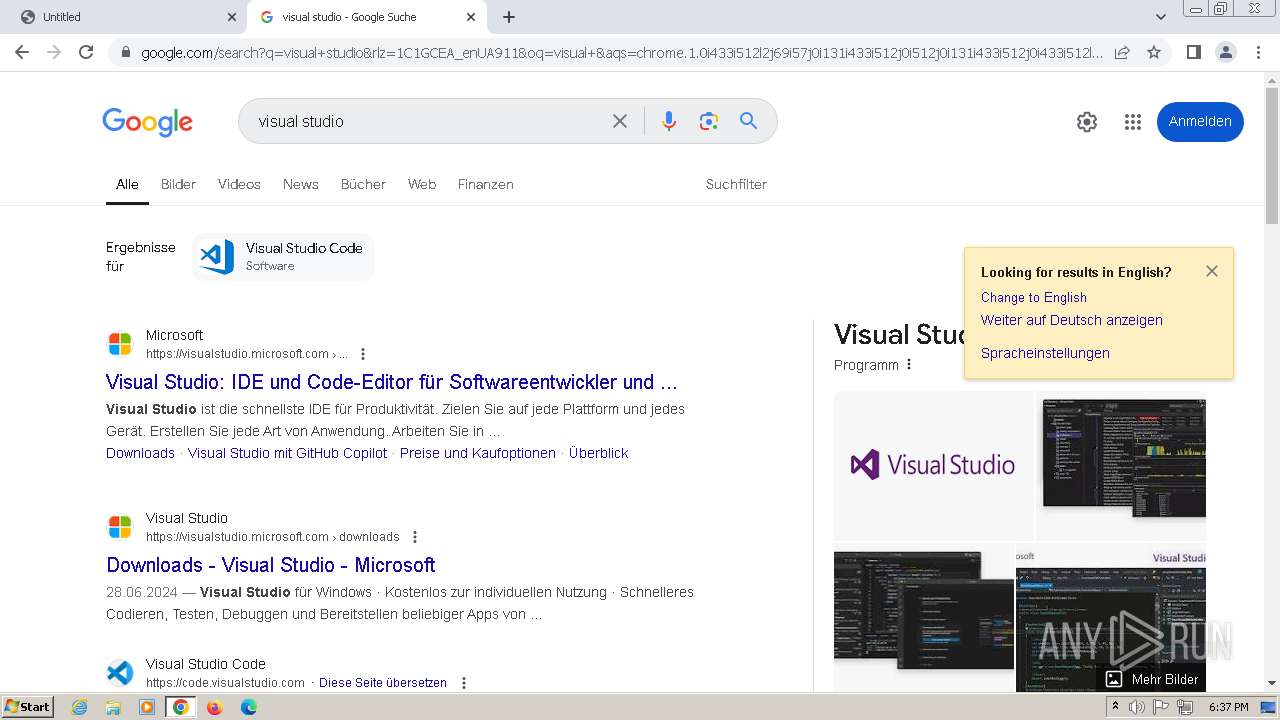Close the Untitled tab
Viewport: 1280px width, 720px height.
232,17
